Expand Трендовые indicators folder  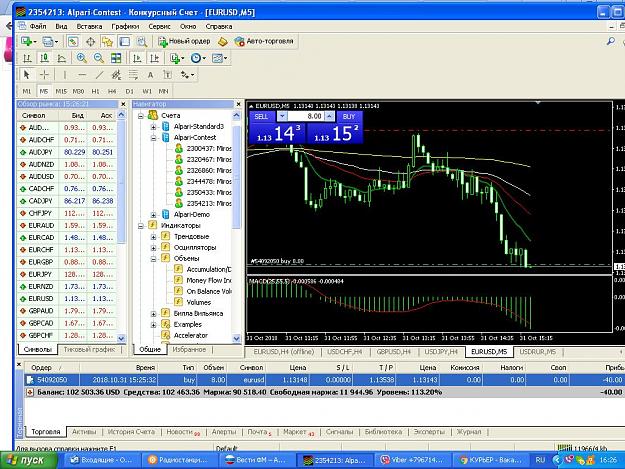click(153, 237)
